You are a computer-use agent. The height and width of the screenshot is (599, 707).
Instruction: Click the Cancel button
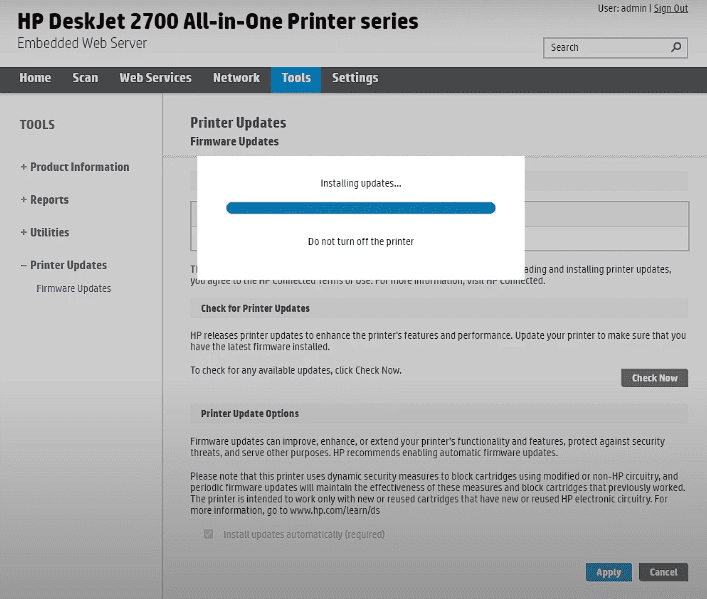tap(663, 572)
